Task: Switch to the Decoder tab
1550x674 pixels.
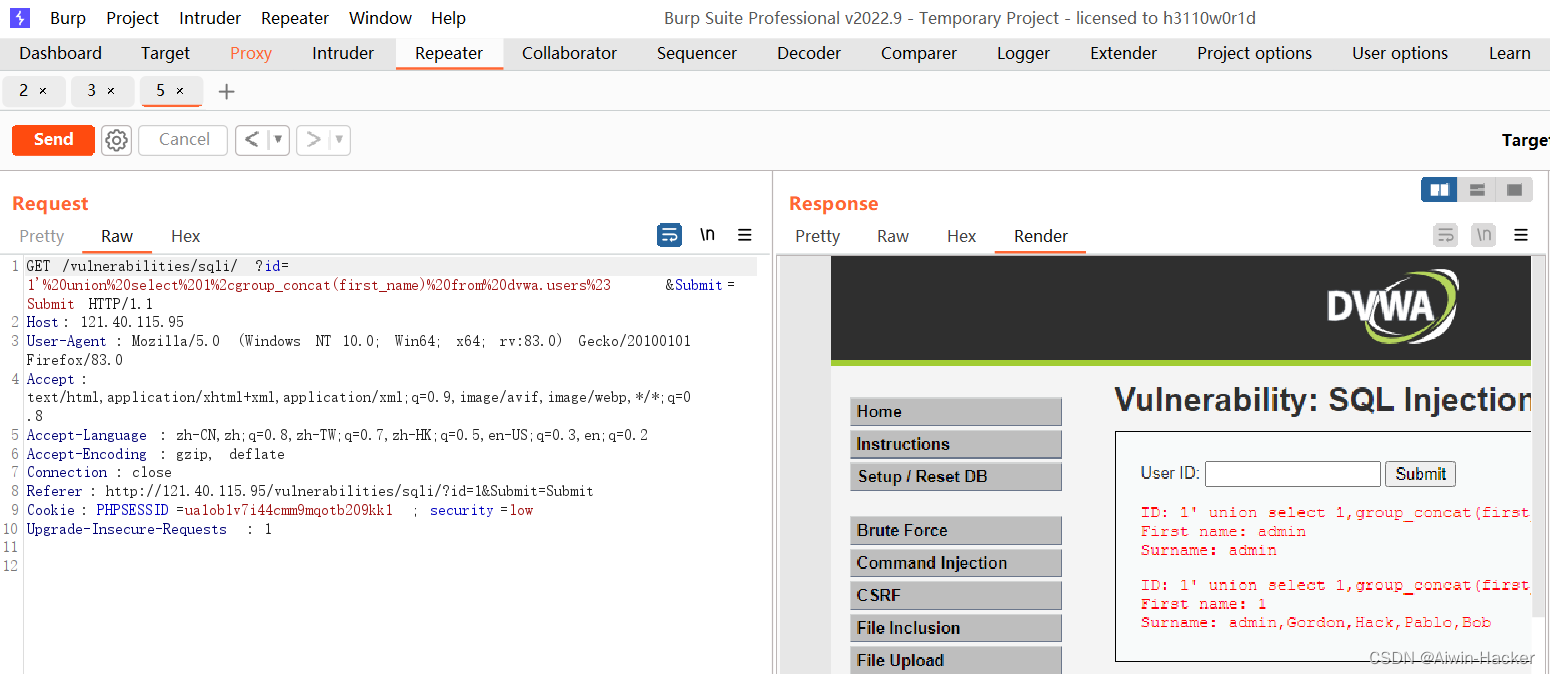Action: point(809,54)
